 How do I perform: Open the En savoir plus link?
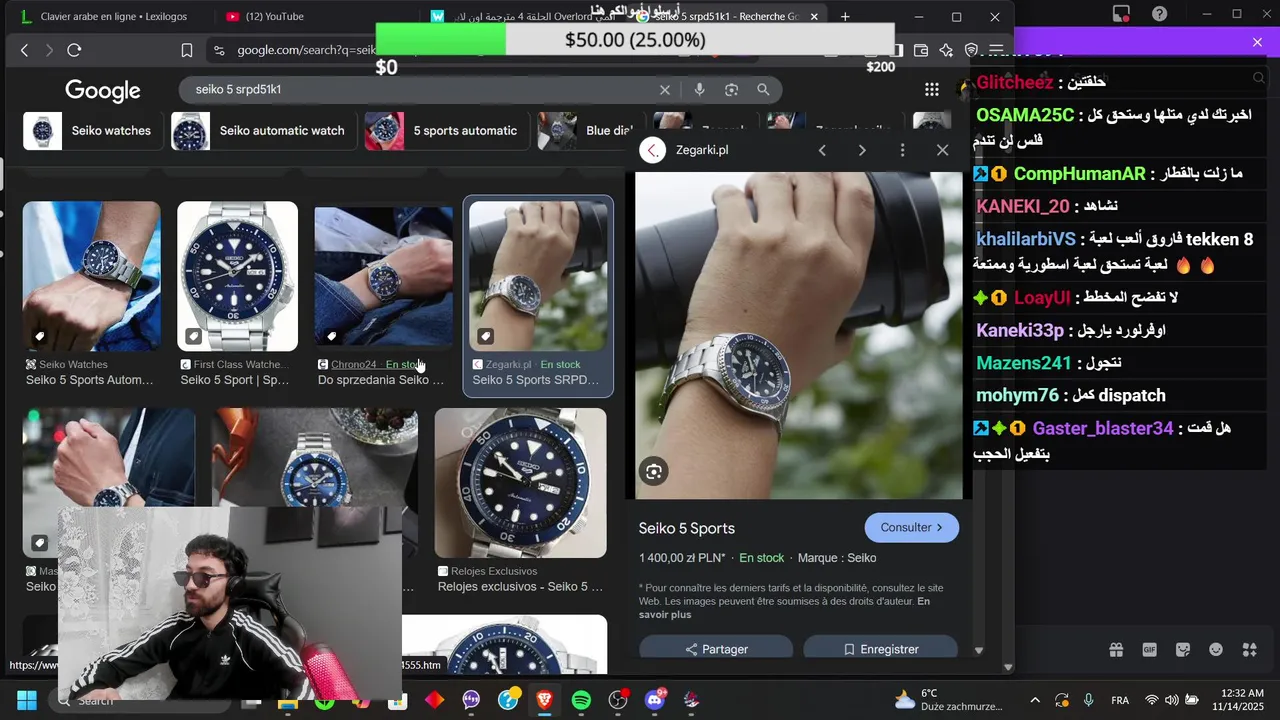click(784, 608)
